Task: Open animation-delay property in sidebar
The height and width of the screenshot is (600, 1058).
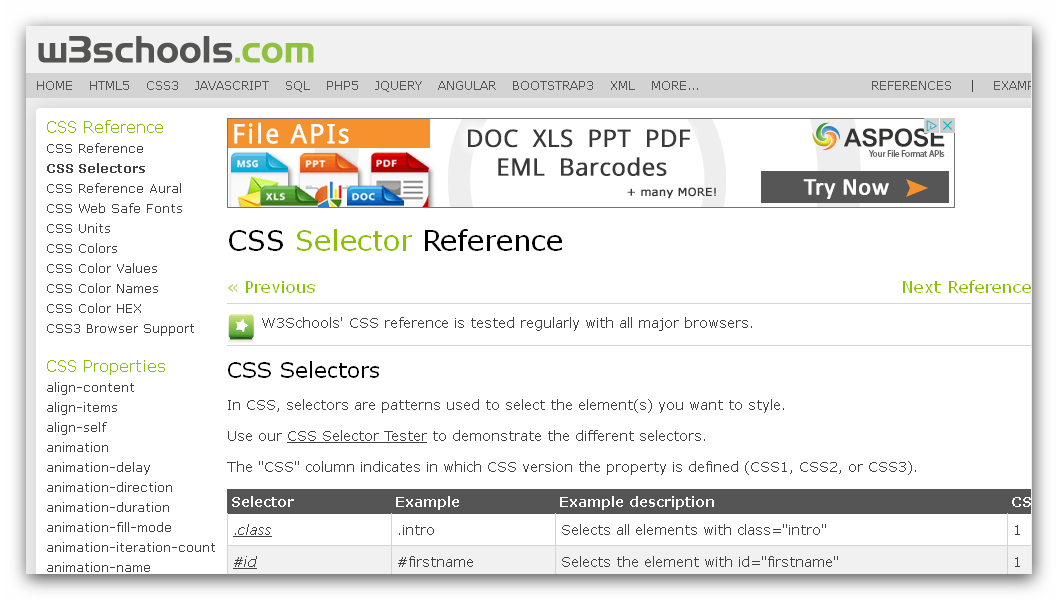Action: coord(99,468)
